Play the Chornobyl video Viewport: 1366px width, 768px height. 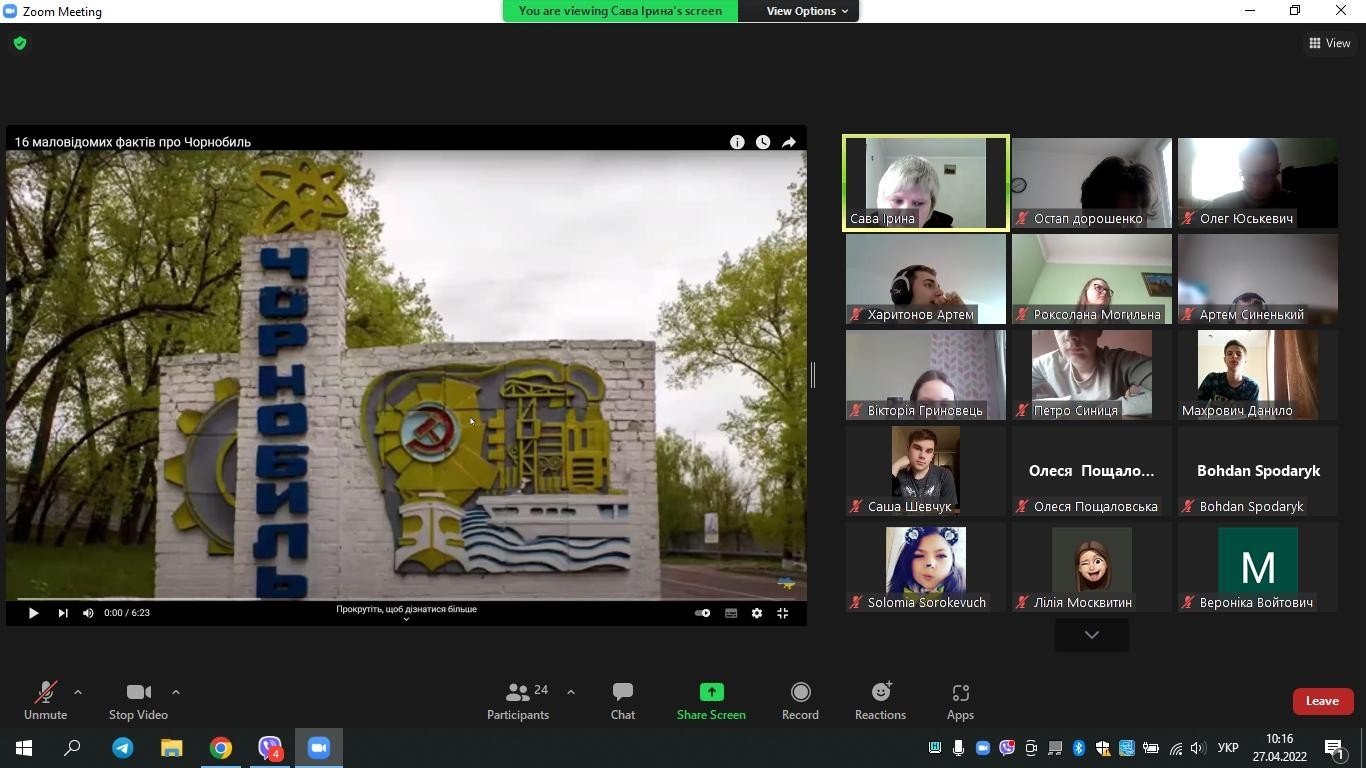coord(33,613)
